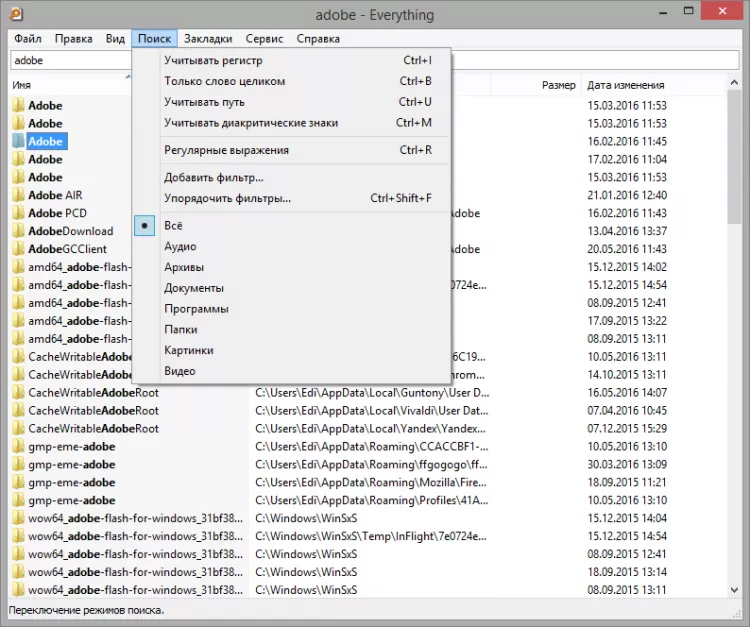This screenshot has width=750, height=627.
Task: Select the Аудио filter
Action: pyautogui.click(x=292, y=246)
